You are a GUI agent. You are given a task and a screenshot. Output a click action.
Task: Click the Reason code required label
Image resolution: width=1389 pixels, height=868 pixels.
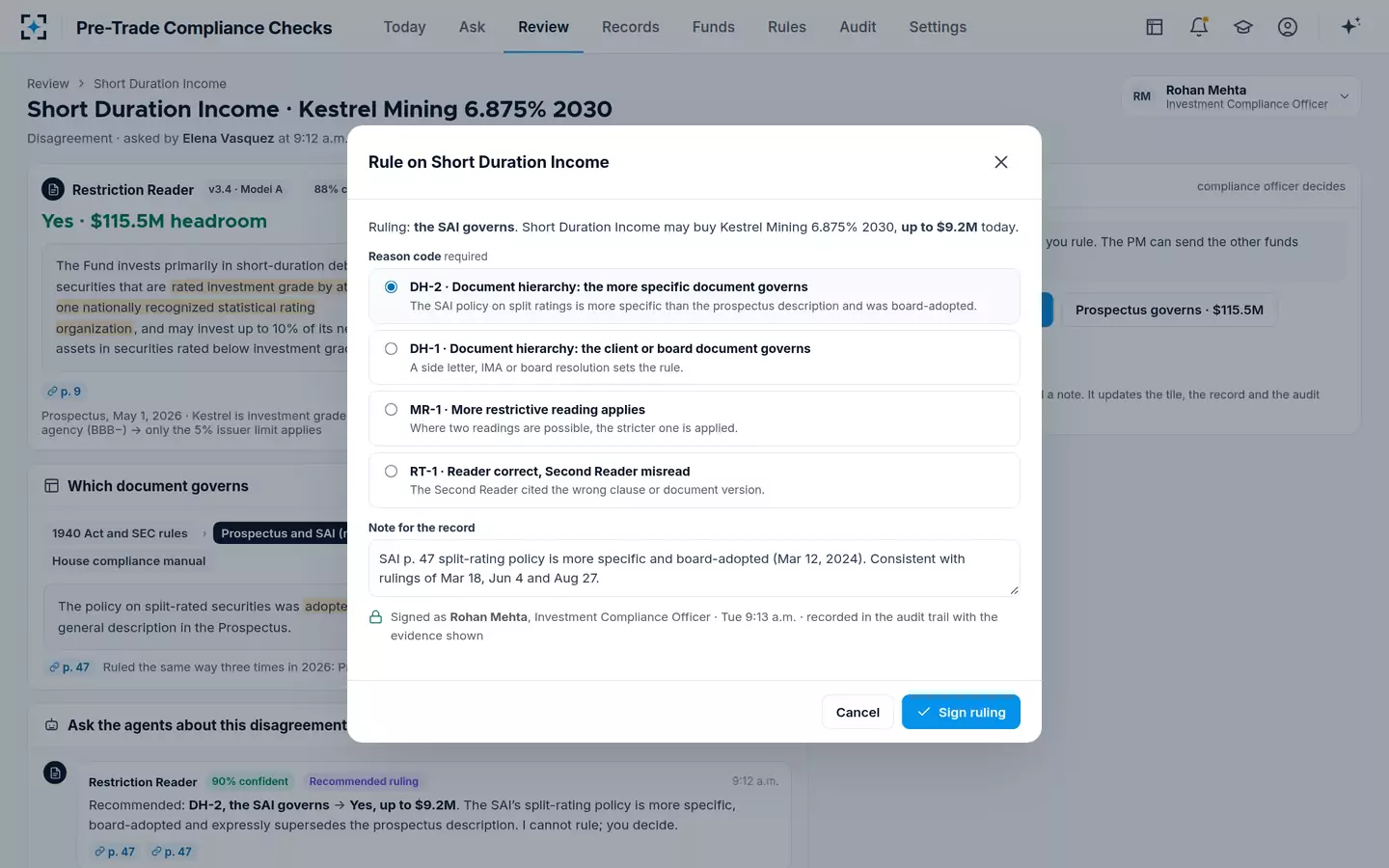coord(428,257)
